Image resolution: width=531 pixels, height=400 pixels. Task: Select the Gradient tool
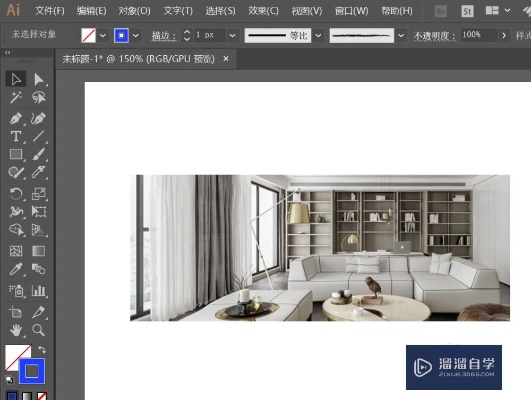pos(39,251)
